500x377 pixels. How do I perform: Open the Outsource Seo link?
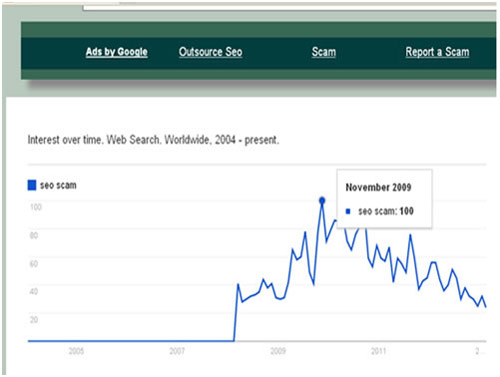point(211,52)
